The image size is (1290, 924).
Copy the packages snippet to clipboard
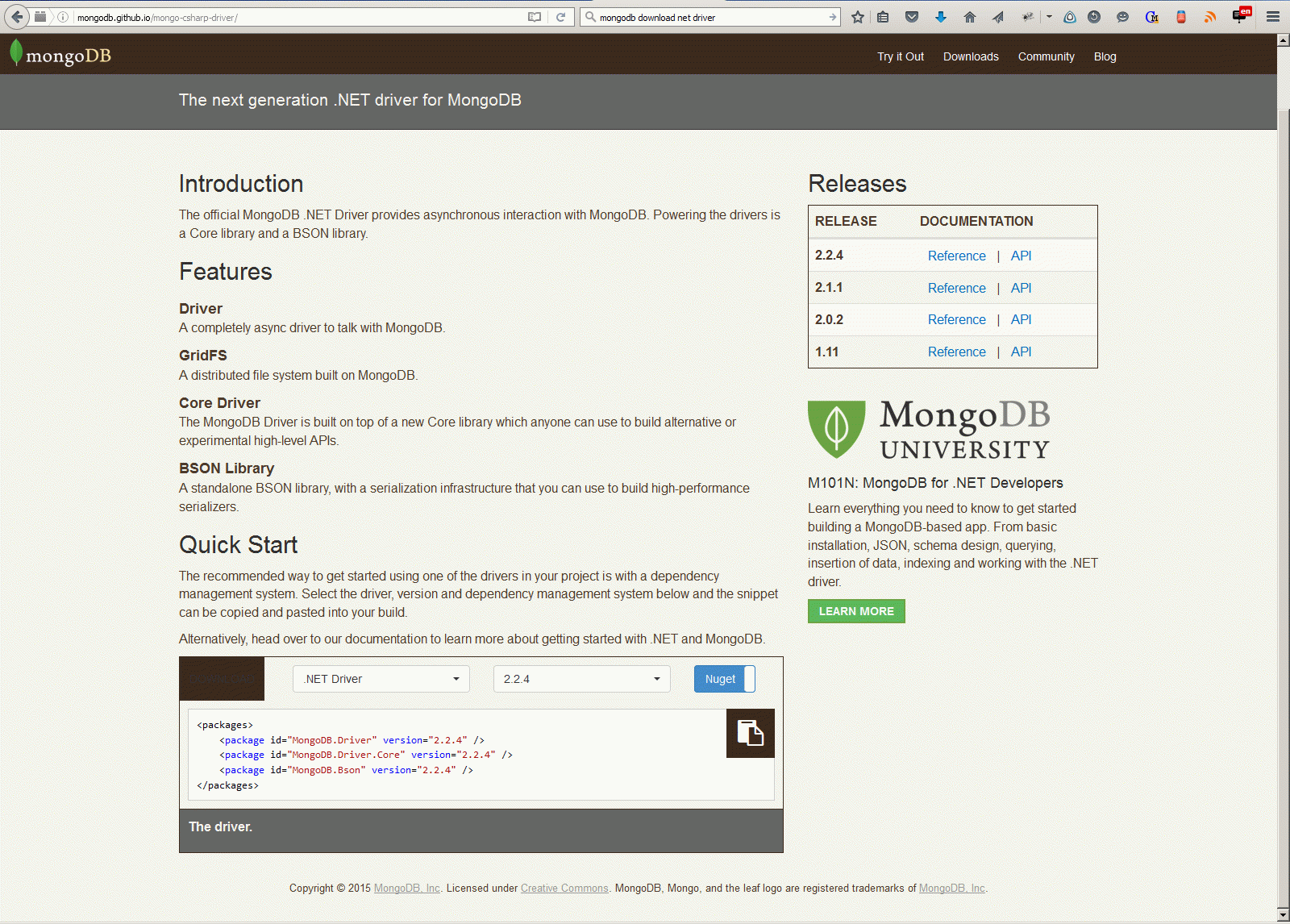751,733
